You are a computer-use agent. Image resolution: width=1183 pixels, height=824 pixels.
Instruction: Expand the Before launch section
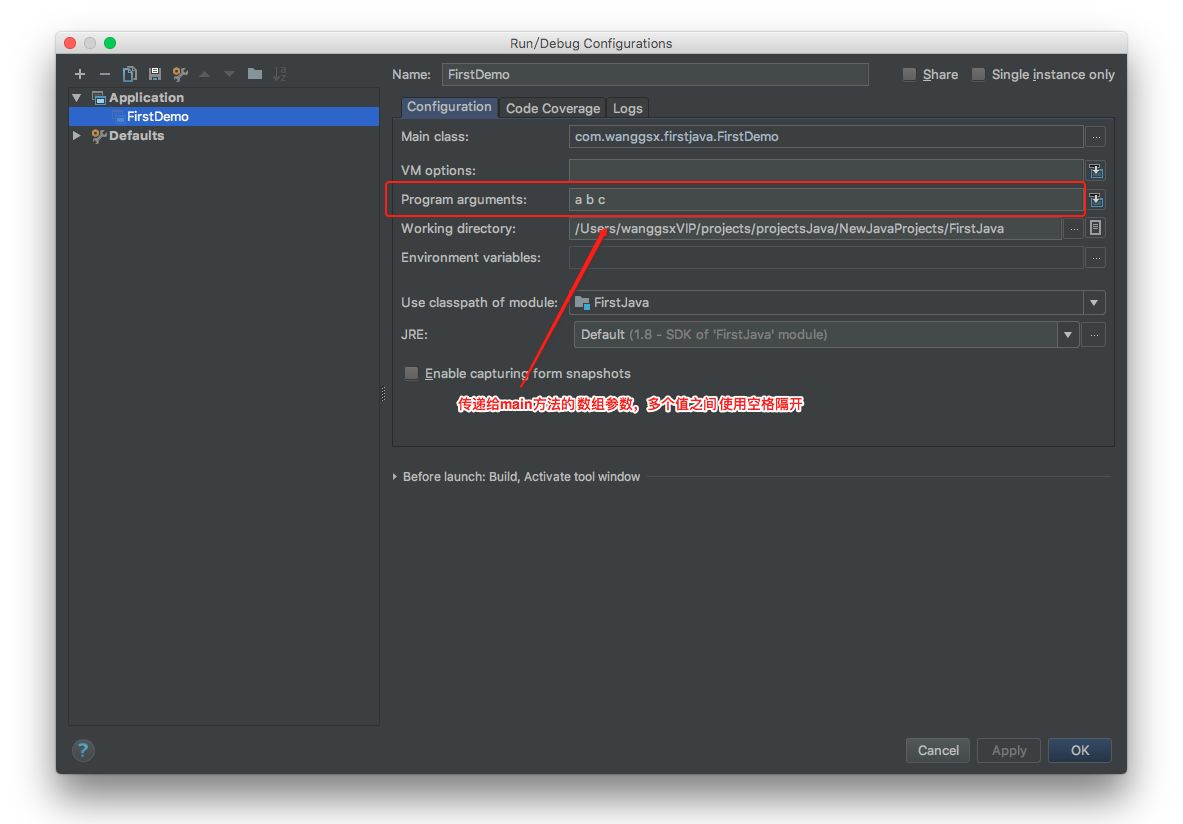[395, 477]
